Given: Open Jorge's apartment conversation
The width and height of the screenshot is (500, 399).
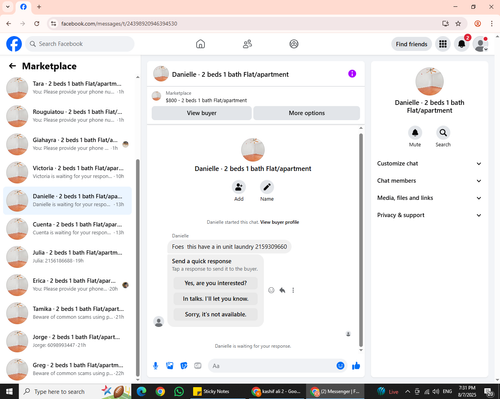Looking at the screenshot, I should pyautogui.click(x=67, y=341).
